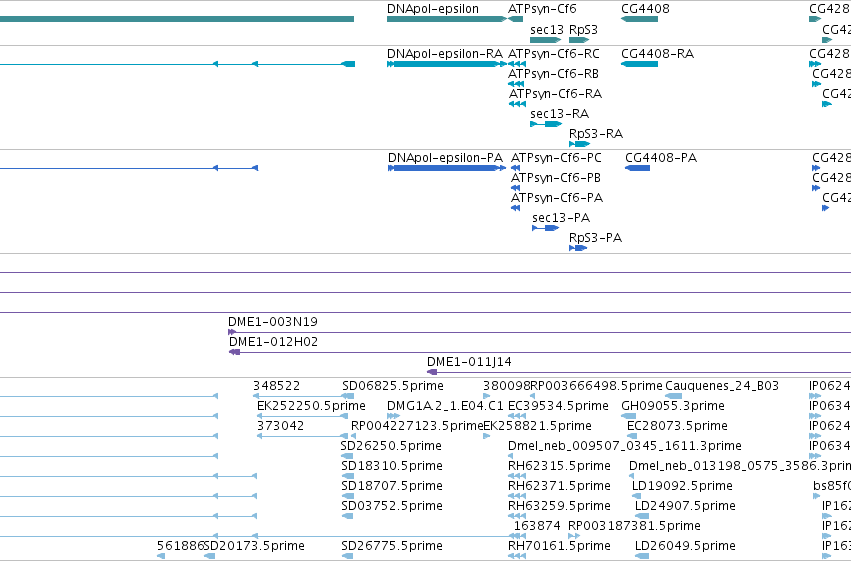Select BAC clone DME1-003N19
Viewport: 851px width, 561px height.
[x=272, y=322]
